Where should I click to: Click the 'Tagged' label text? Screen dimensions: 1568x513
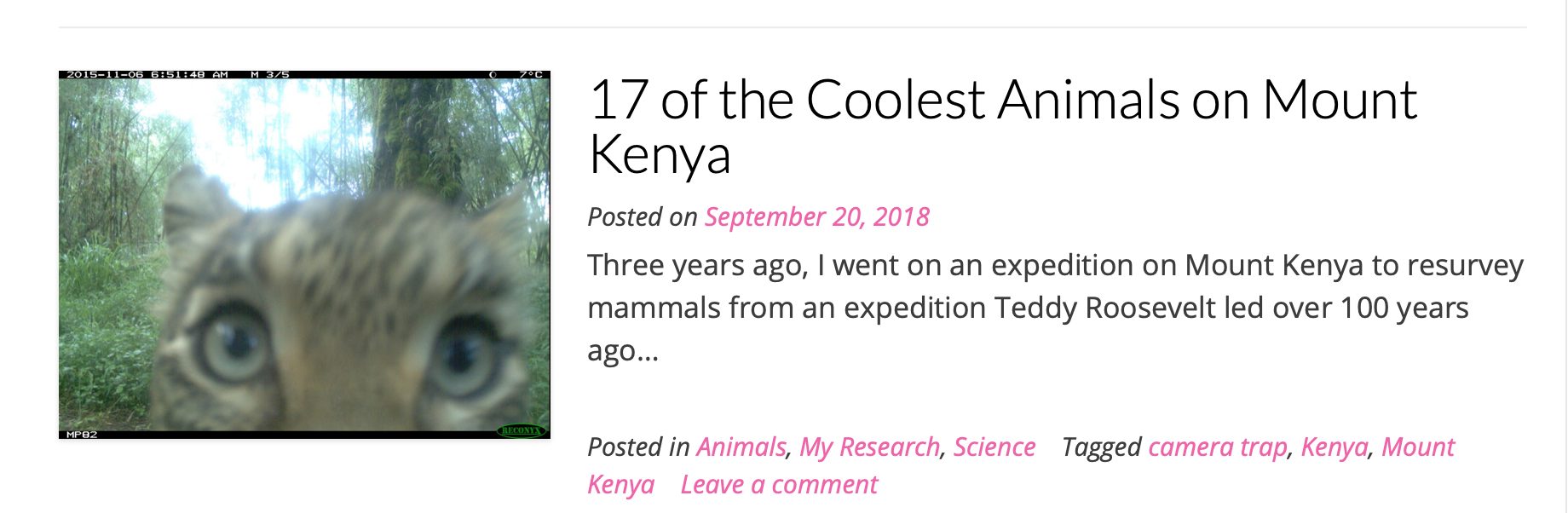1101,447
